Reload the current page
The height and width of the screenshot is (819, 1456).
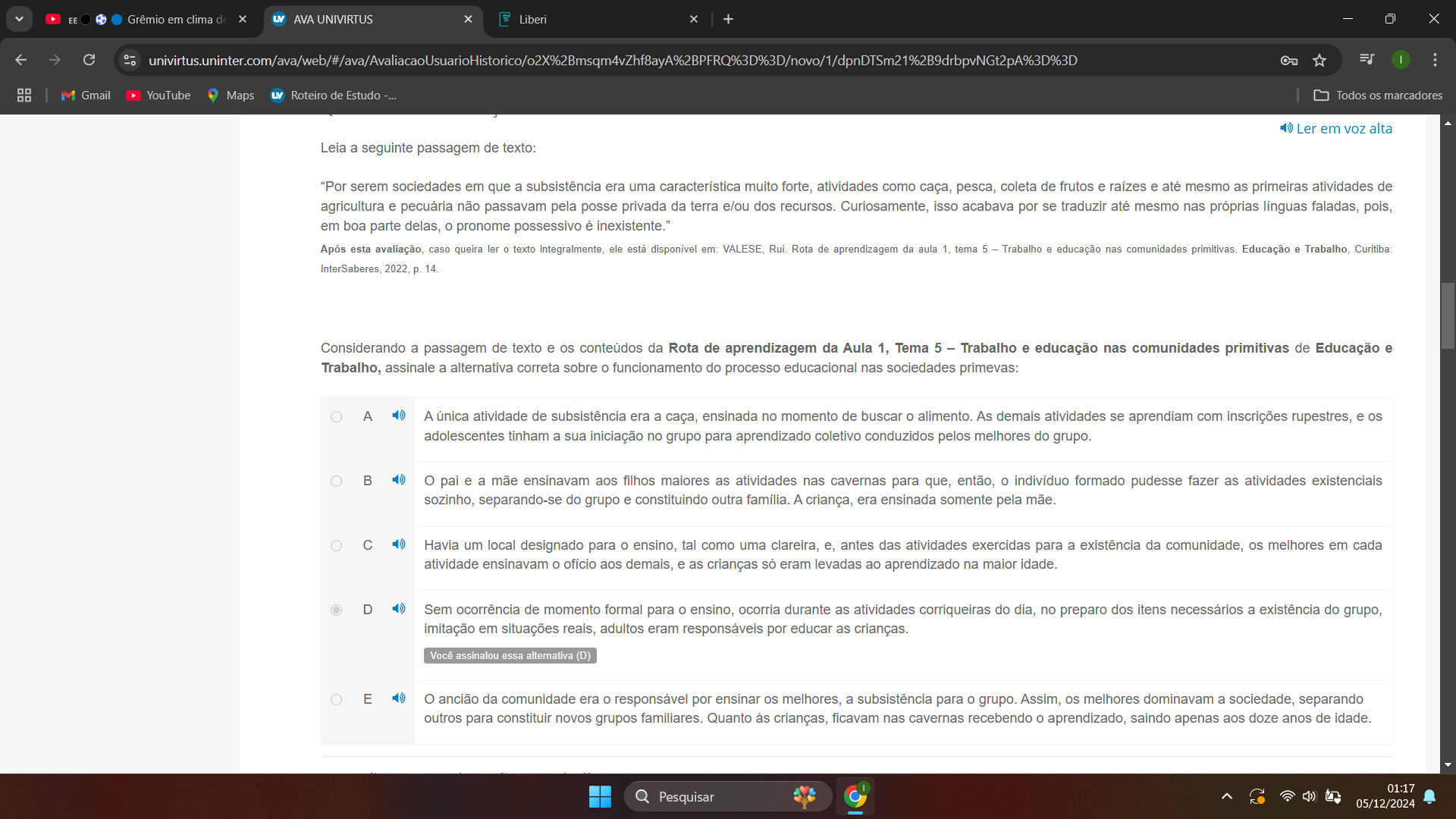89,60
